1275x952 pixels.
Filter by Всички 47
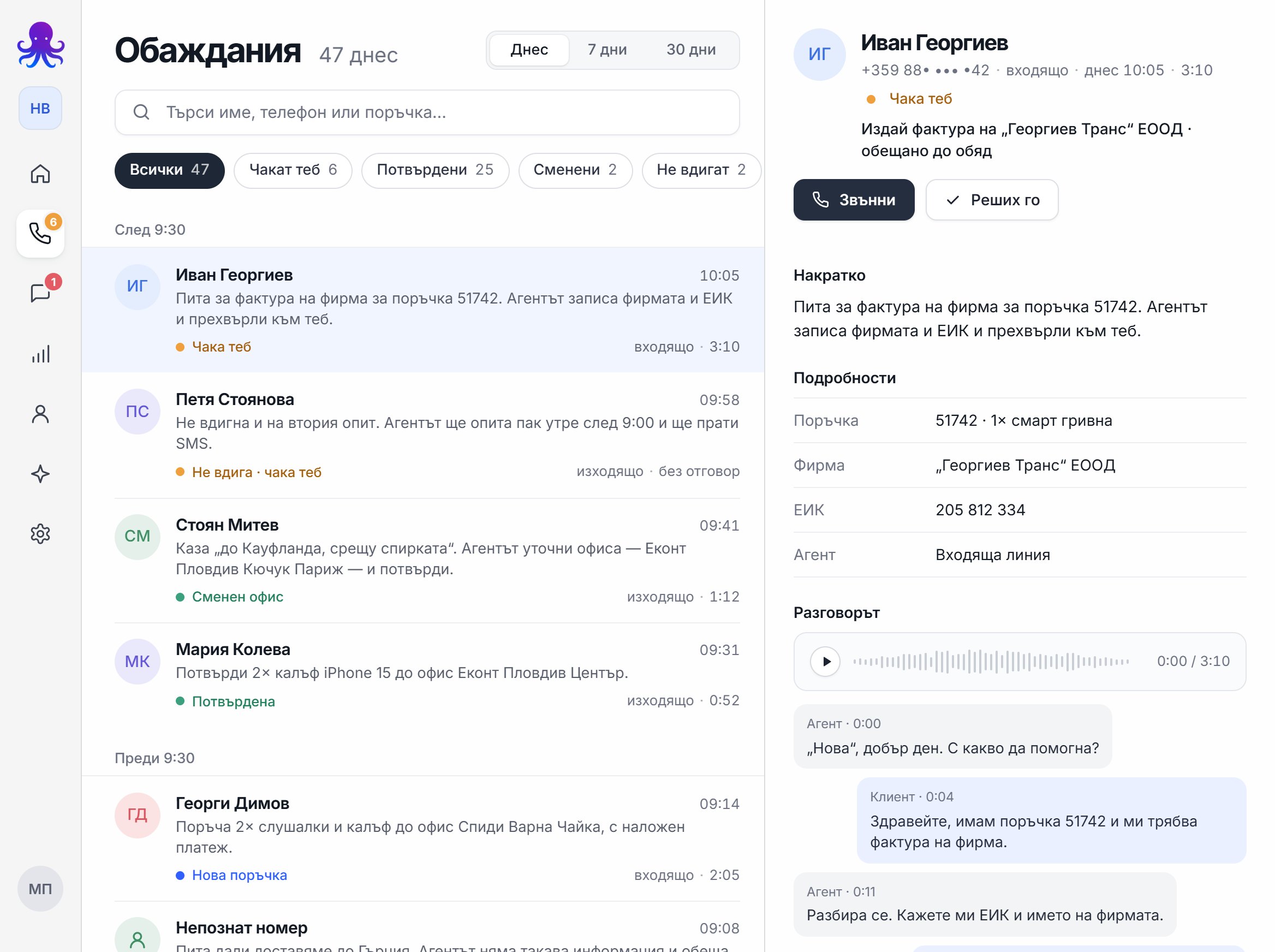169,170
